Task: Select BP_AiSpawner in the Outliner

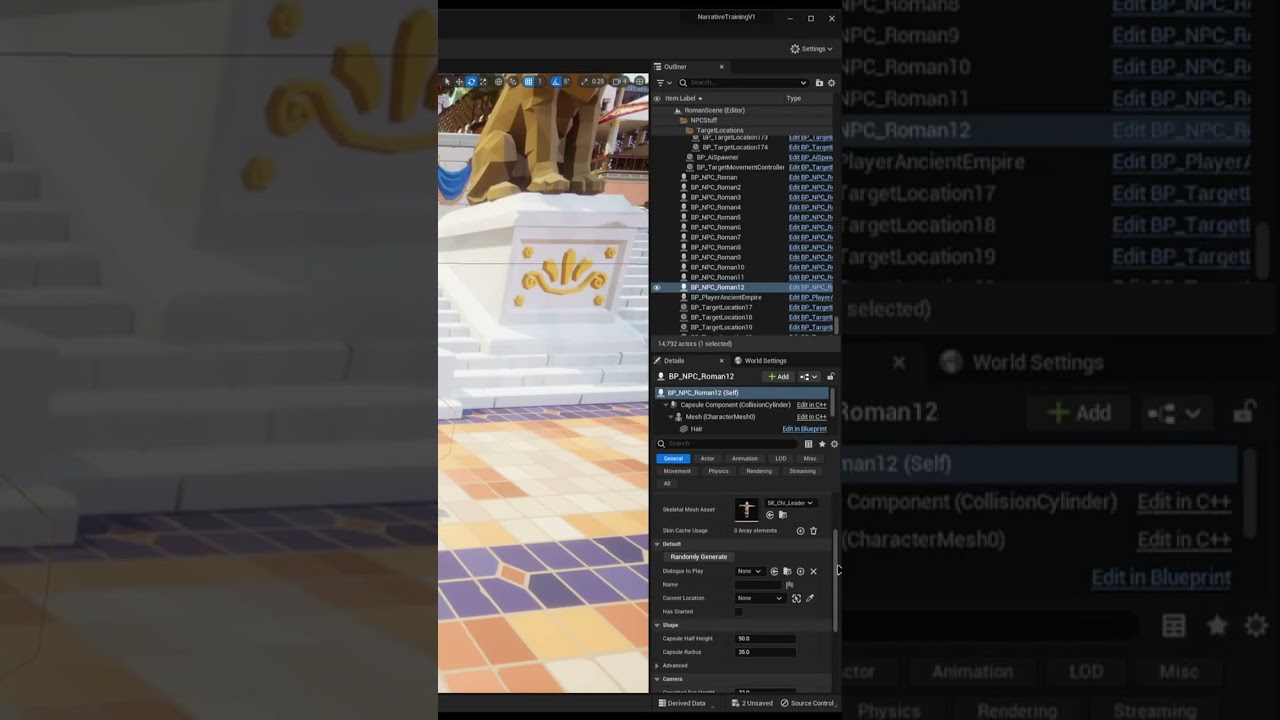Action: click(x=718, y=157)
